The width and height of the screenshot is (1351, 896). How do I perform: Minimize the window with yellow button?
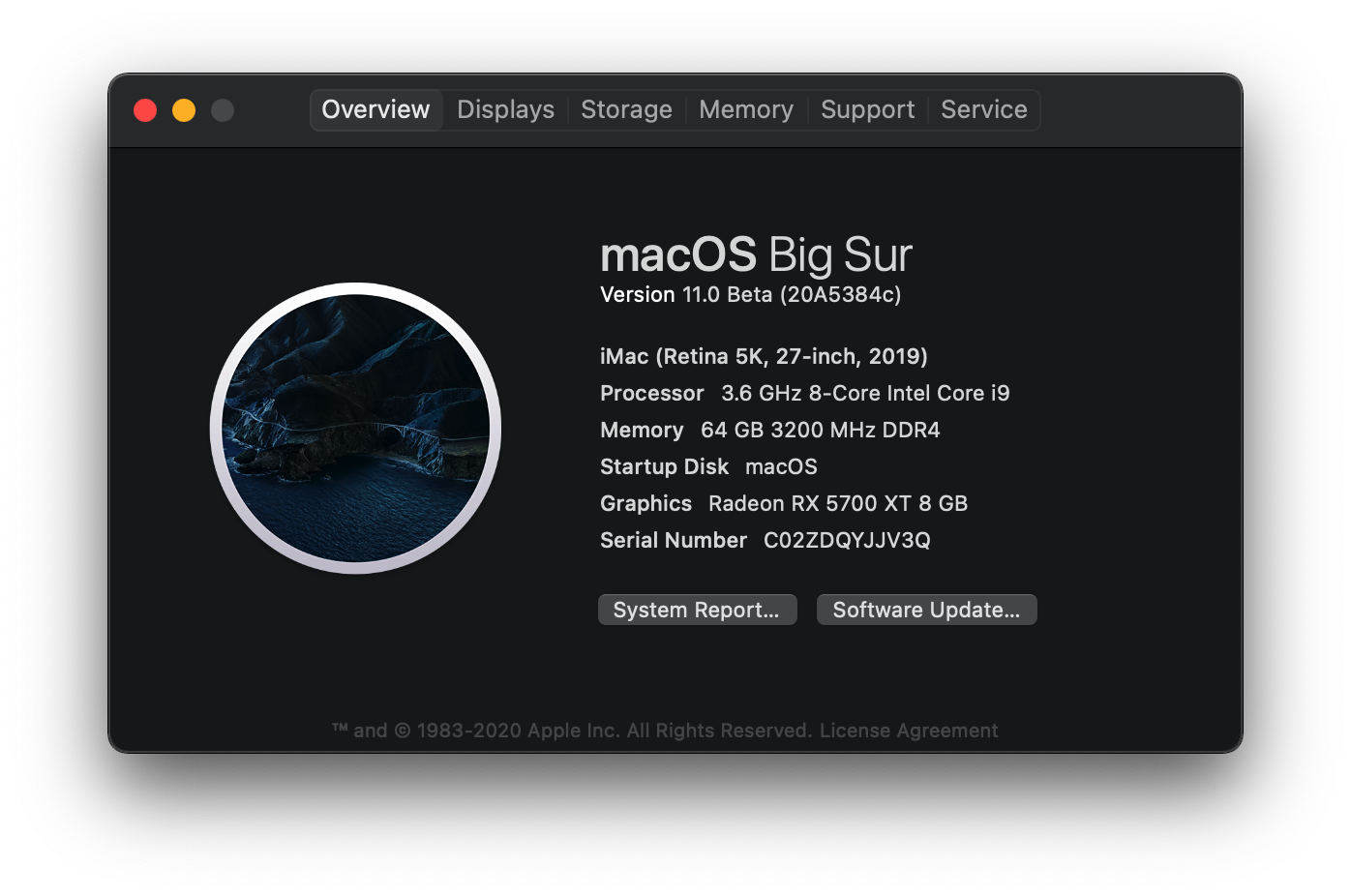[184, 110]
